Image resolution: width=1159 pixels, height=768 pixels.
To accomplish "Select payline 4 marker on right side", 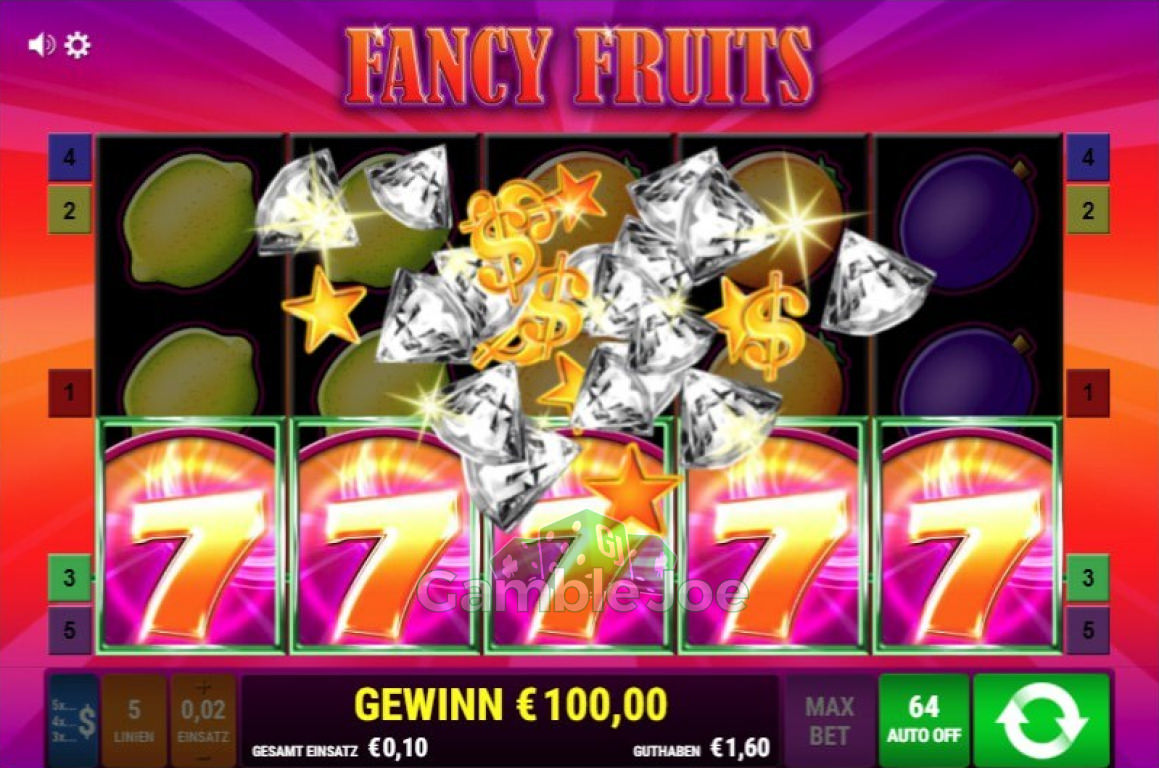I will [1088, 157].
